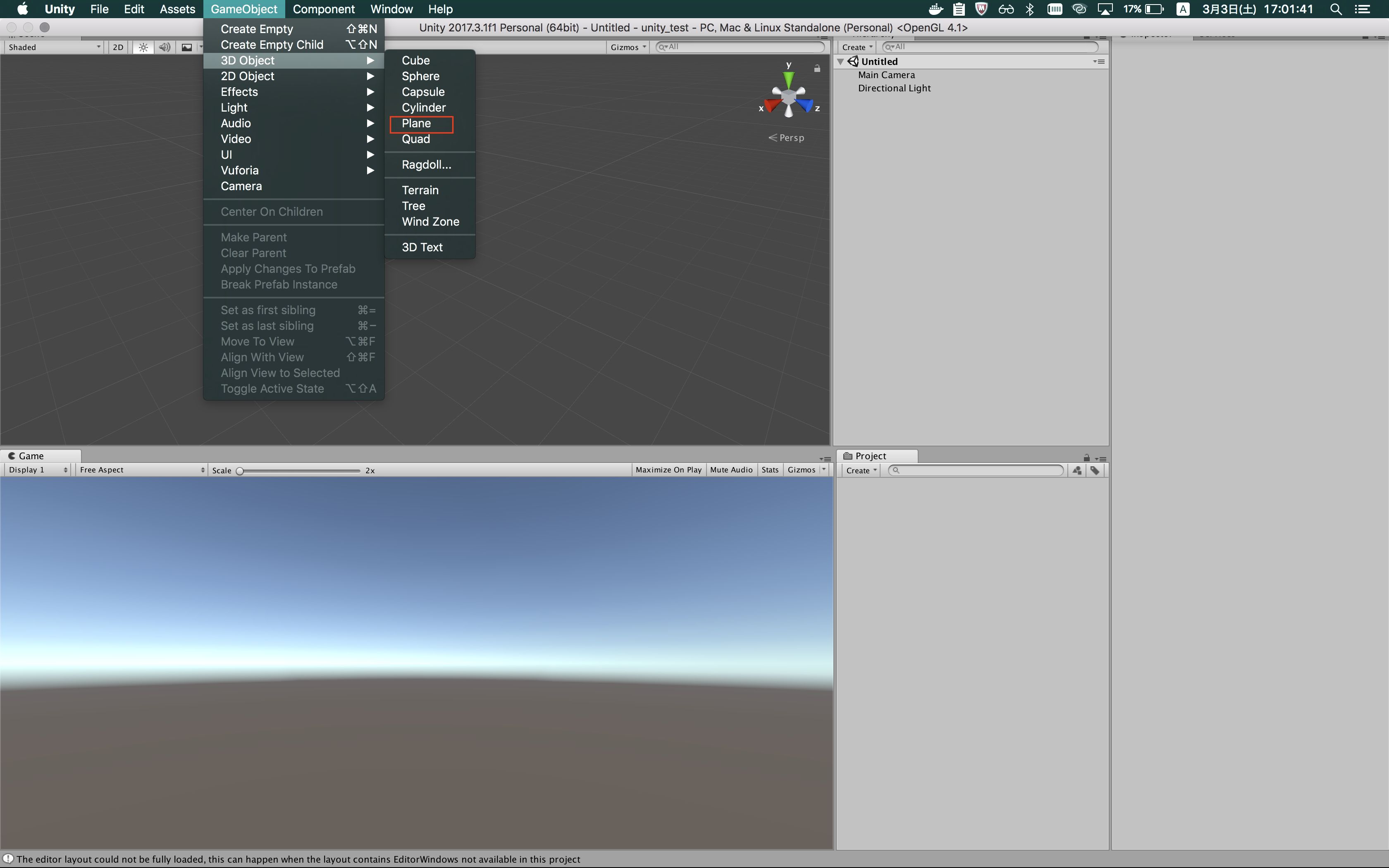Click the clipboard menu bar icon
Screen dimensions: 1389x868
pyautogui.click(x=959, y=9)
